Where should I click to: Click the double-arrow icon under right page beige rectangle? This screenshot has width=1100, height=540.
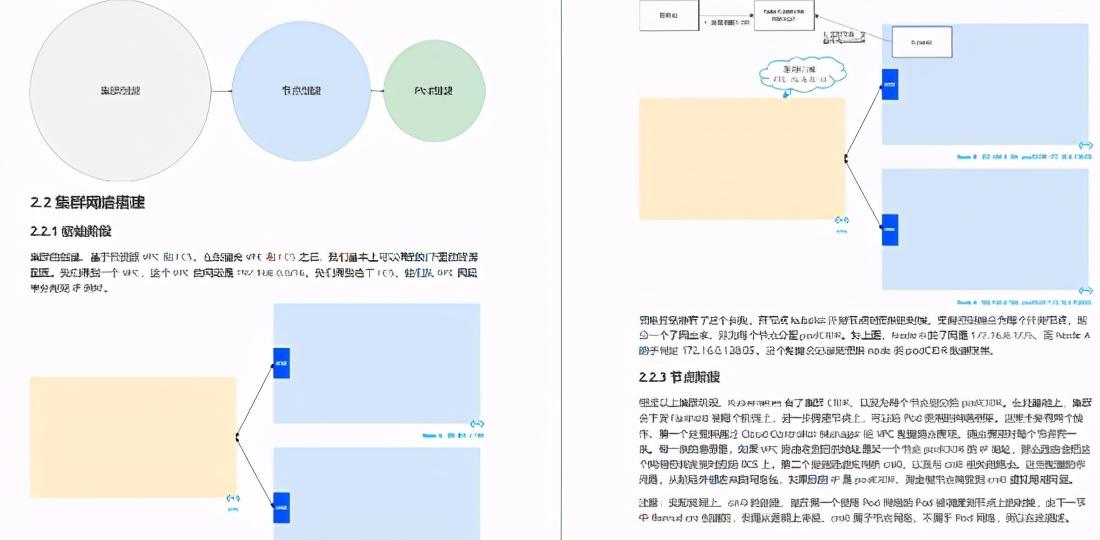click(x=843, y=220)
